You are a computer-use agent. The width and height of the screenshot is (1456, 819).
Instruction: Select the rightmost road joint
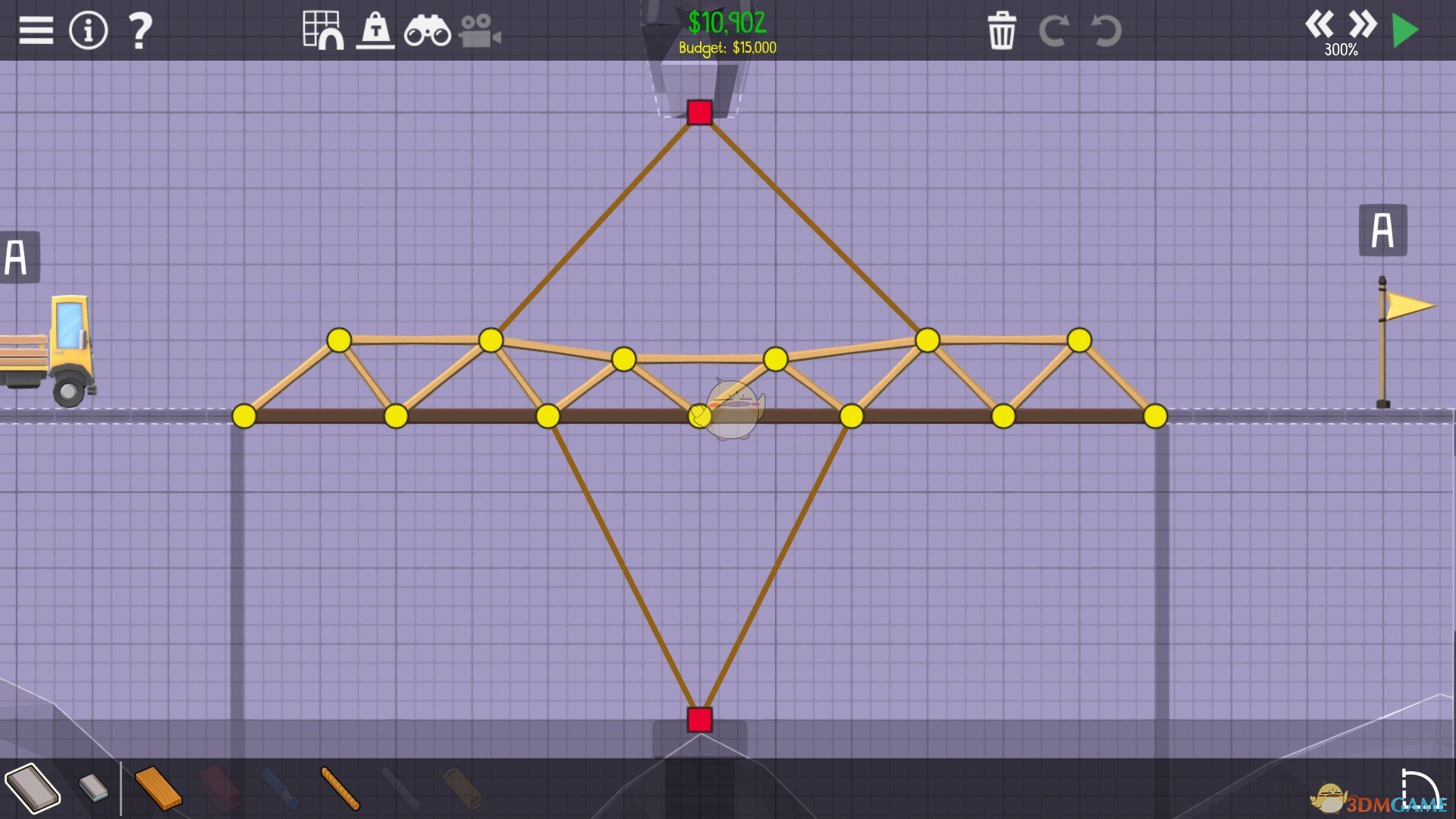coord(1155,416)
